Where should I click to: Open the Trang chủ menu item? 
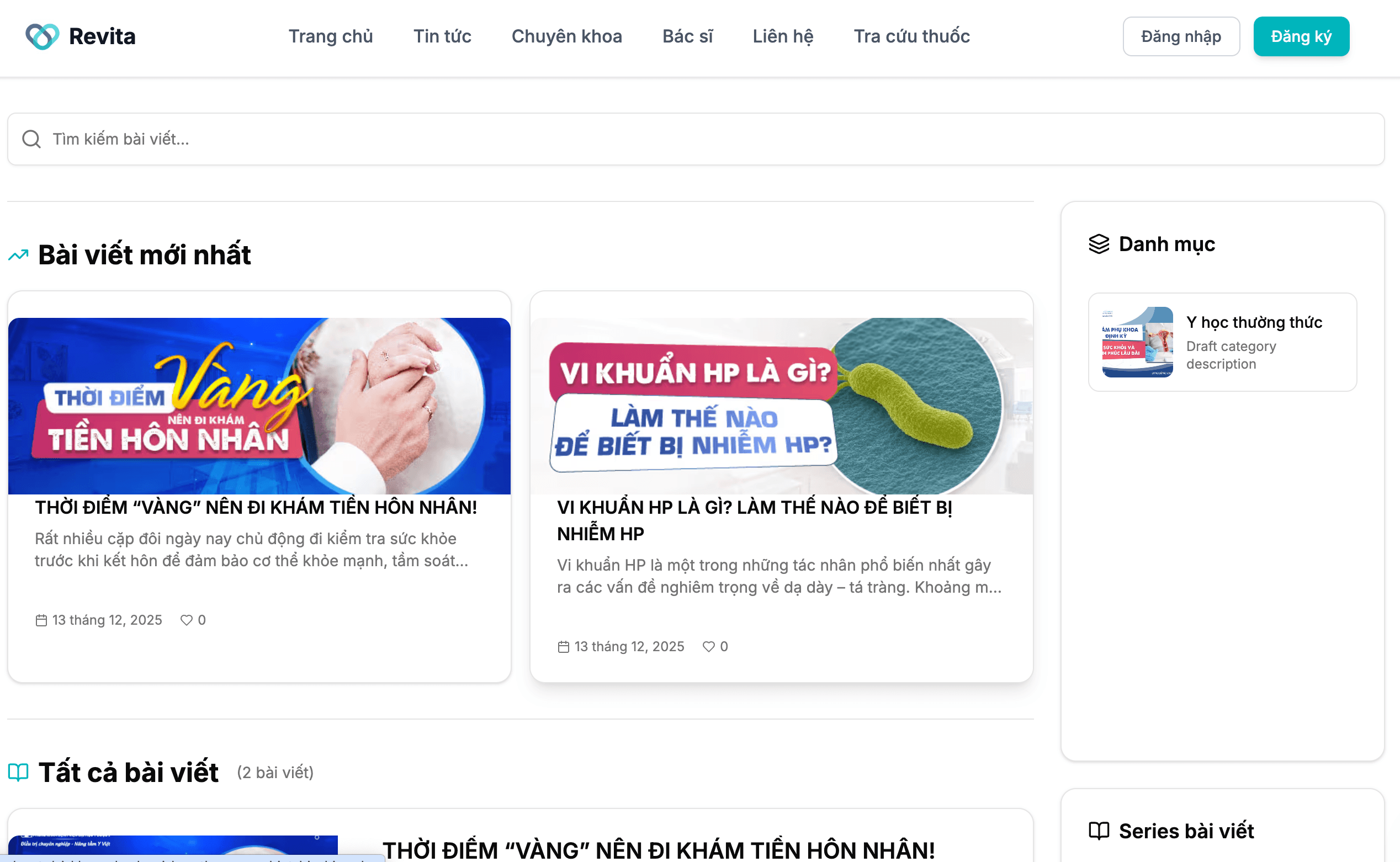(331, 36)
